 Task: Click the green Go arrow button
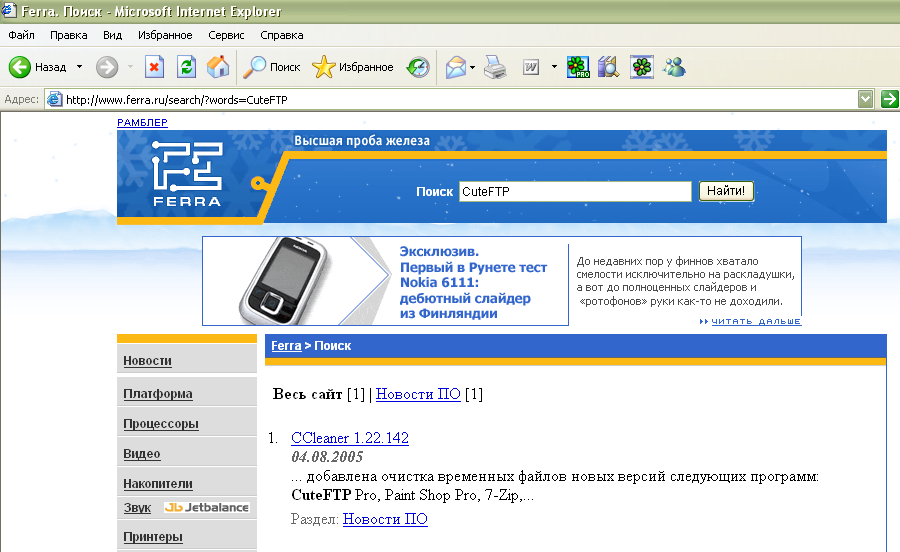tap(890, 99)
